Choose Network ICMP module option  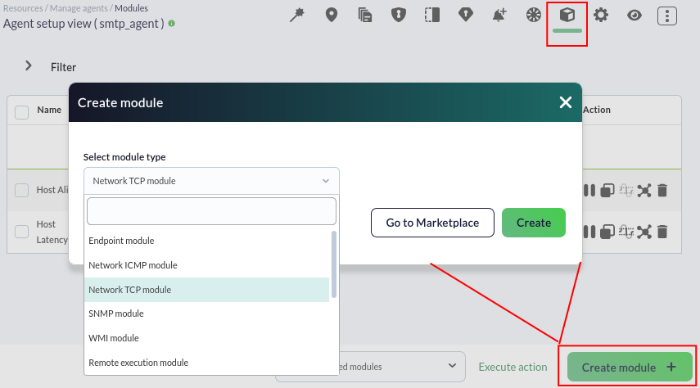206,265
